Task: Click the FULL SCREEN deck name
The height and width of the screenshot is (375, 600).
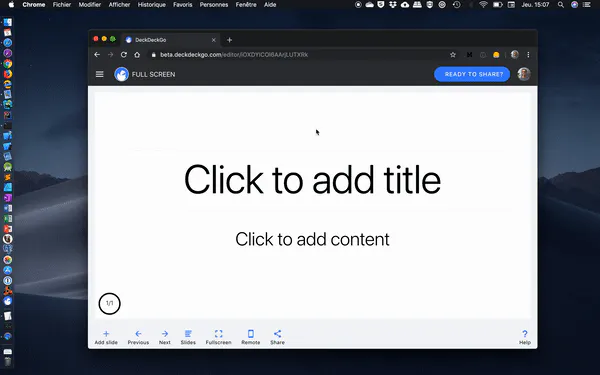Action: 153,74
